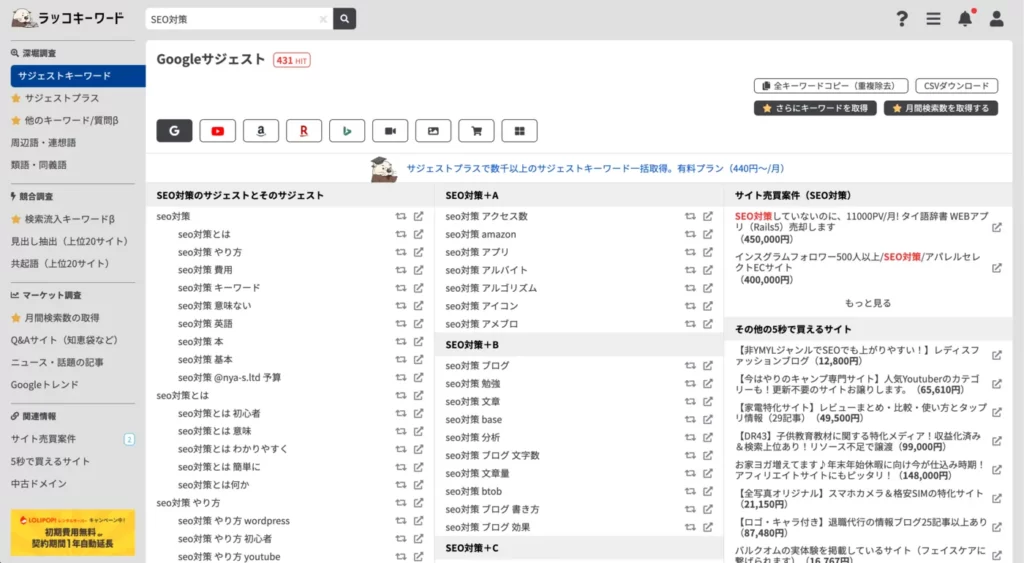The width and height of the screenshot is (1024, 563).
Task: Click keyword seo対策 アルゴリズム
Action: (x=491, y=288)
